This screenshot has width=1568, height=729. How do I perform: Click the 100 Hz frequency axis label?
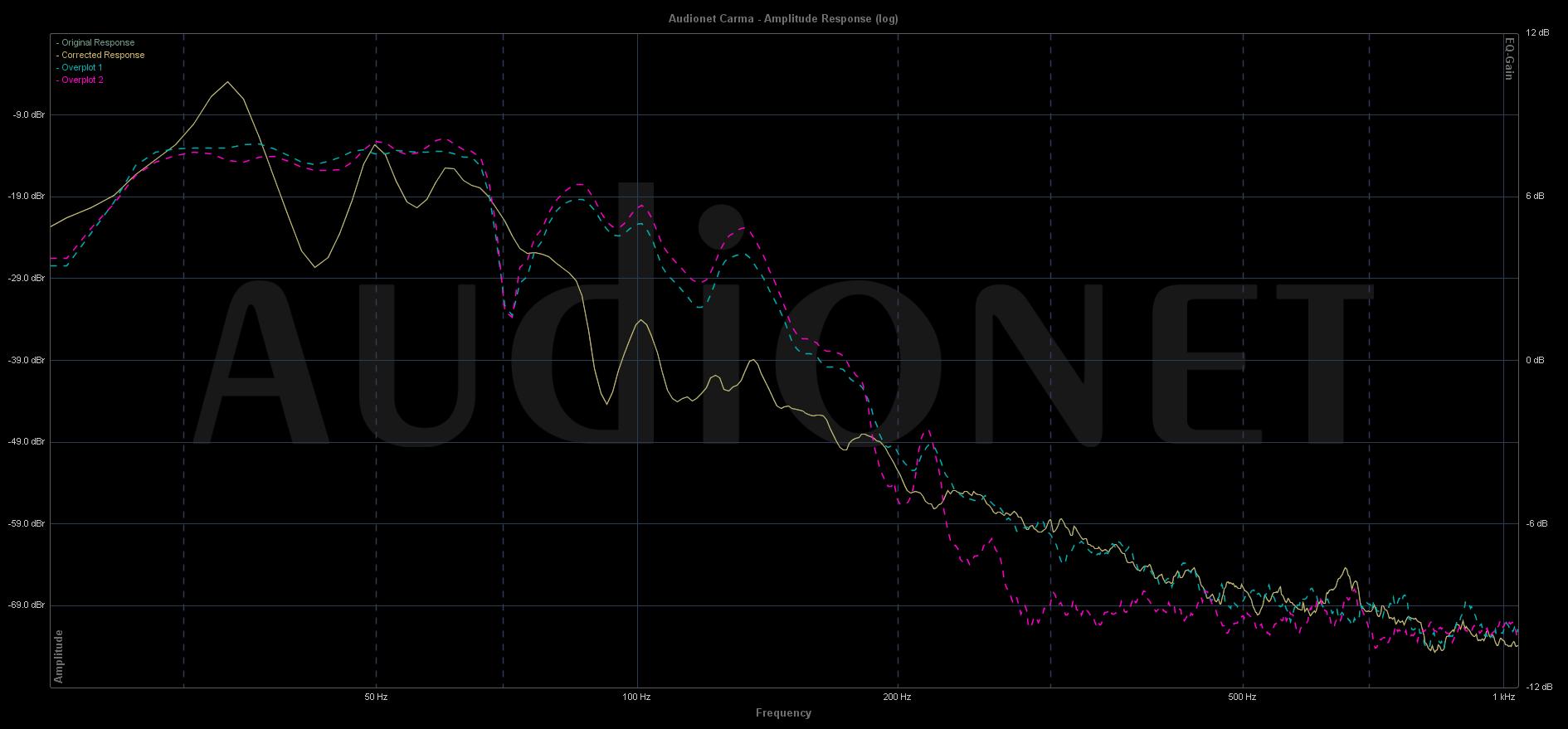(x=636, y=697)
